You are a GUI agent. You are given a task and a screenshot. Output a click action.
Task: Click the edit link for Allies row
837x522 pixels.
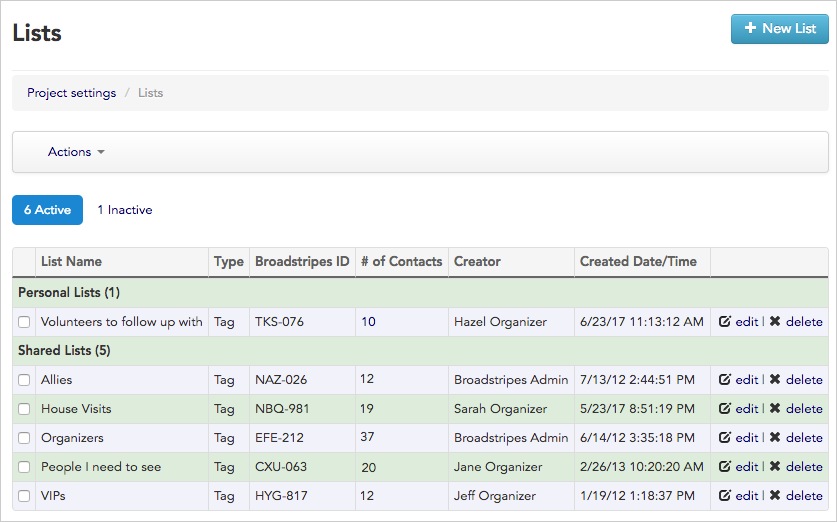tap(747, 380)
